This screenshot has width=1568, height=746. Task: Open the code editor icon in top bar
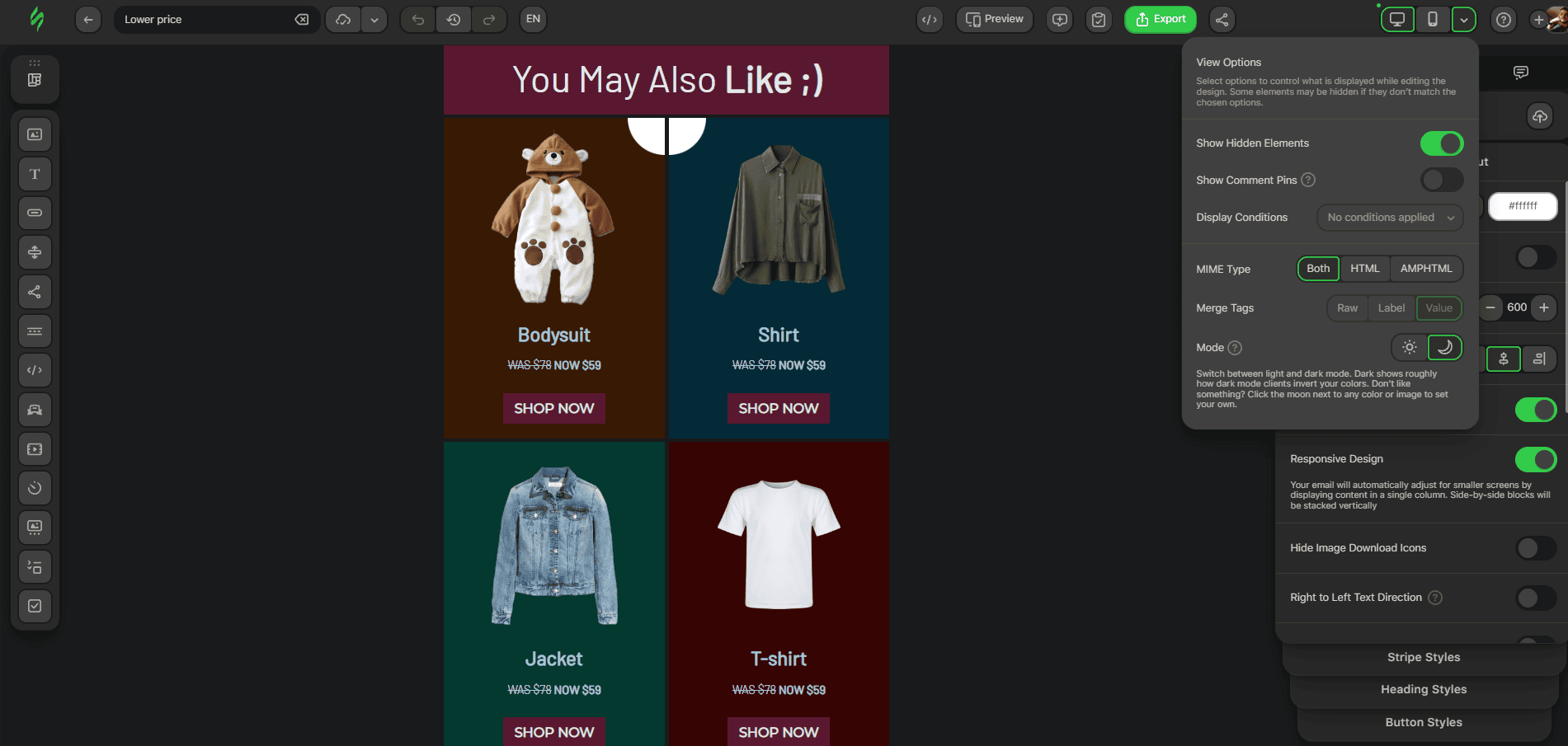930,19
